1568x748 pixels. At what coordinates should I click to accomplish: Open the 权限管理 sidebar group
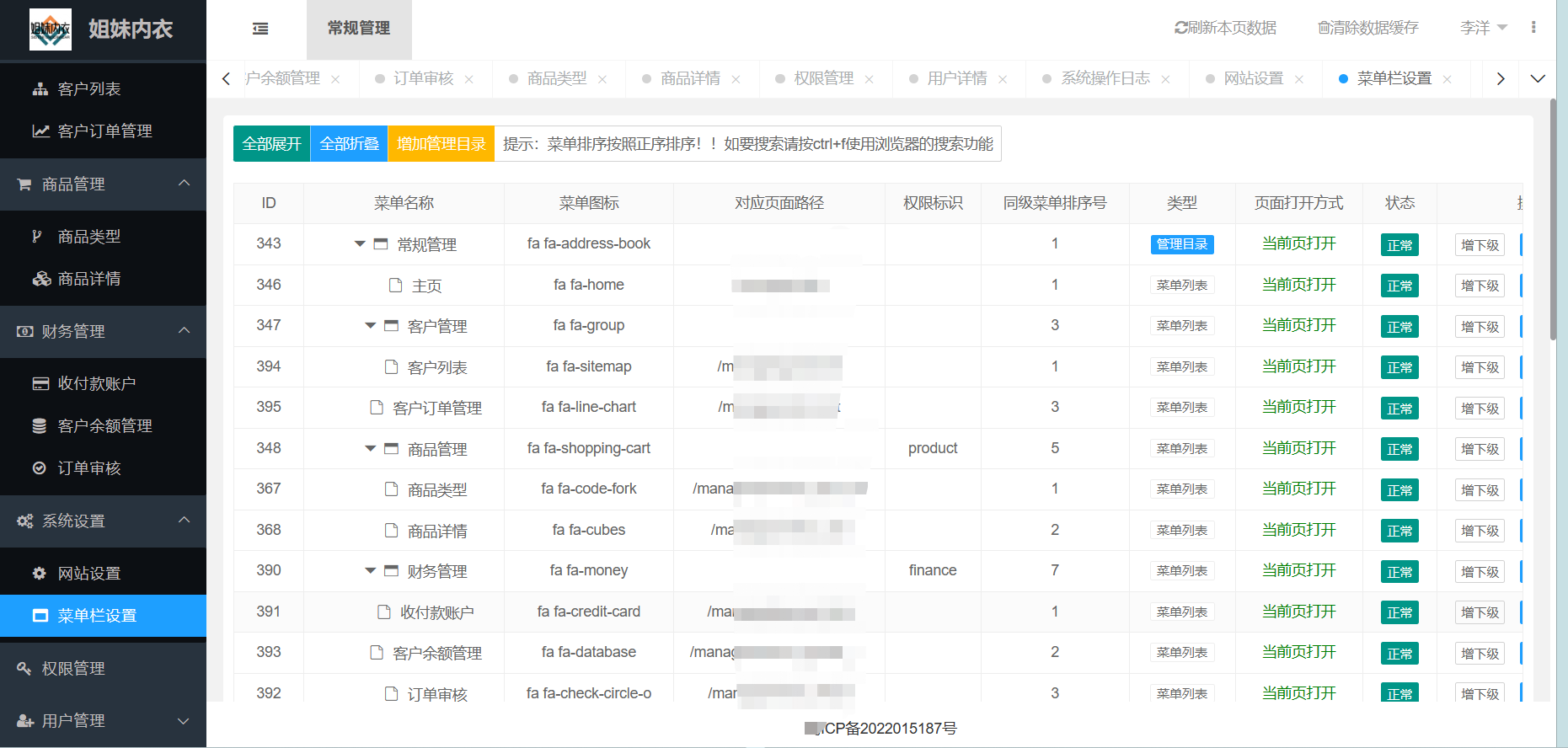pyautogui.click(x=103, y=669)
